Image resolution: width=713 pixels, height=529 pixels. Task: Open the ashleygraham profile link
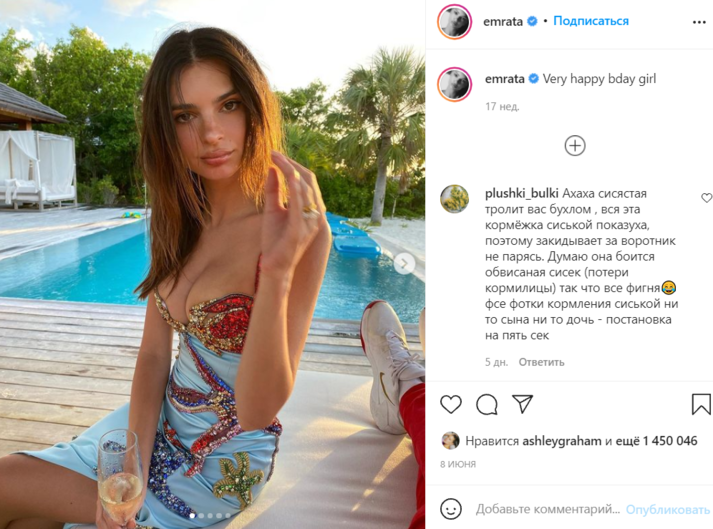[562, 441]
